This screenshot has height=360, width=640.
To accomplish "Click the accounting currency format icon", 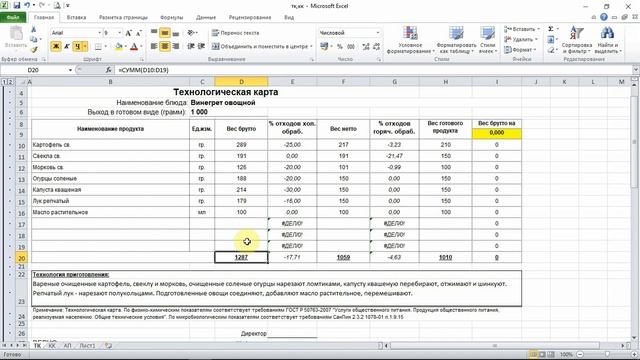I will [324, 47].
